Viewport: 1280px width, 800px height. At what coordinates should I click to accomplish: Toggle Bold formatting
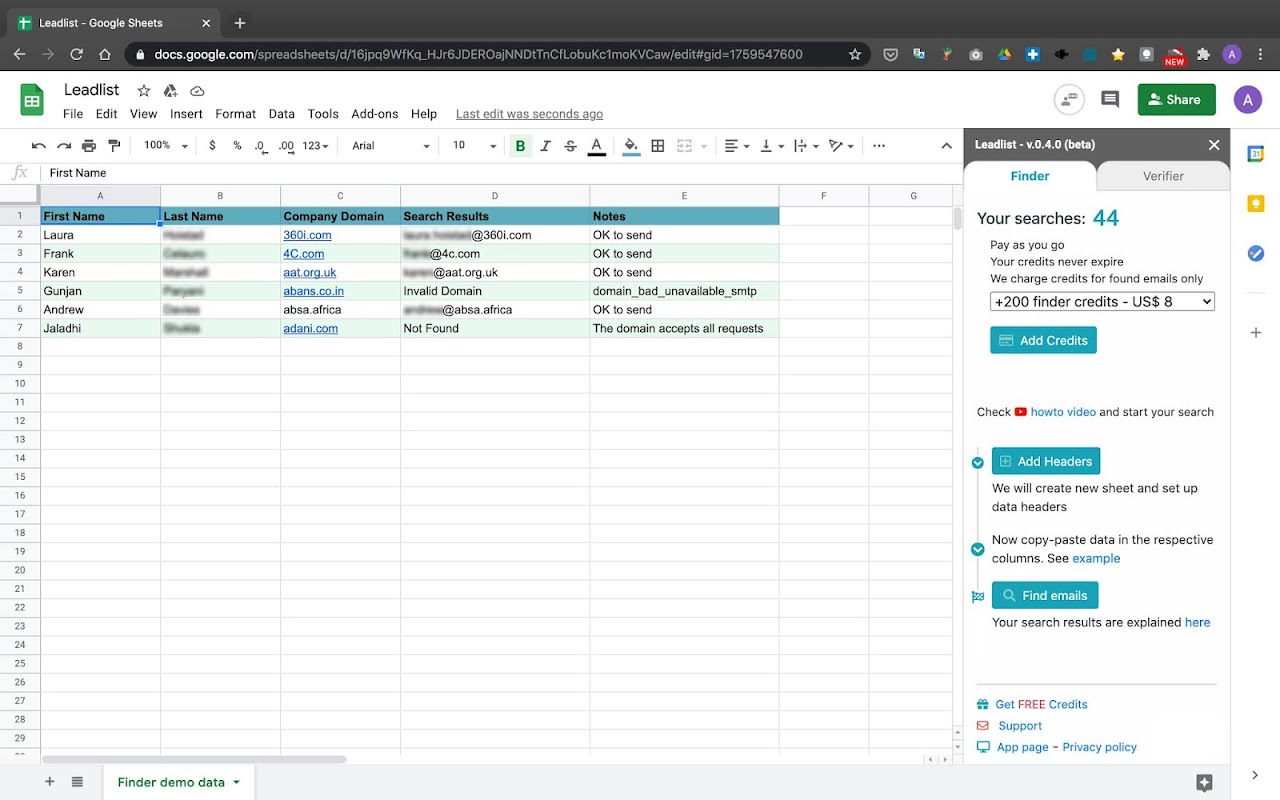tap(520, 146)
